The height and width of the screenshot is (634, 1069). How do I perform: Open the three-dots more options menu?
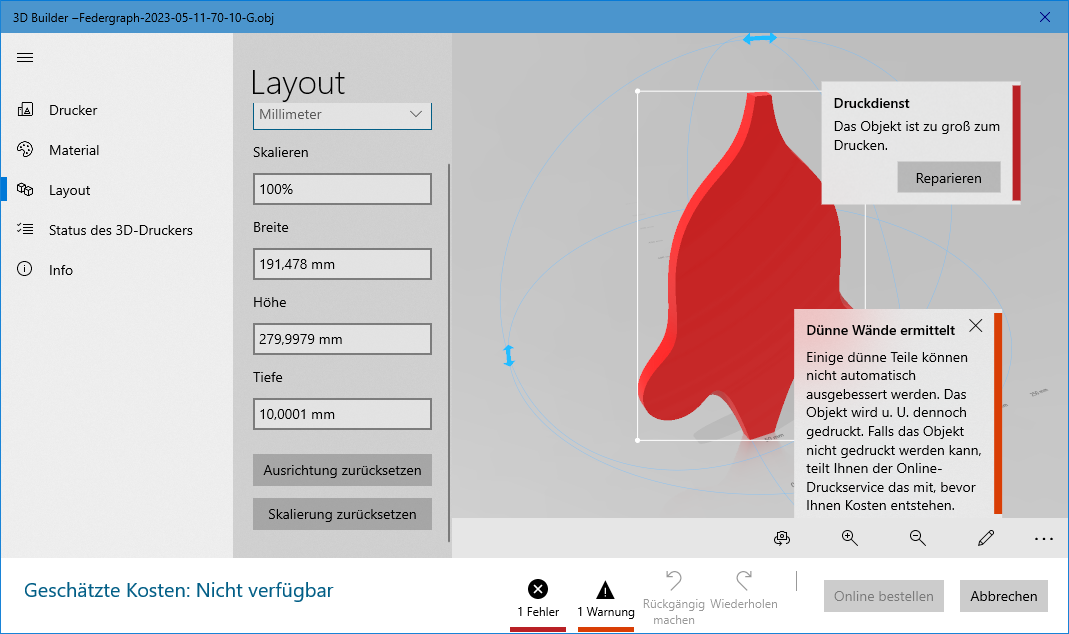pyautogui.click(x=1044, y=538)
